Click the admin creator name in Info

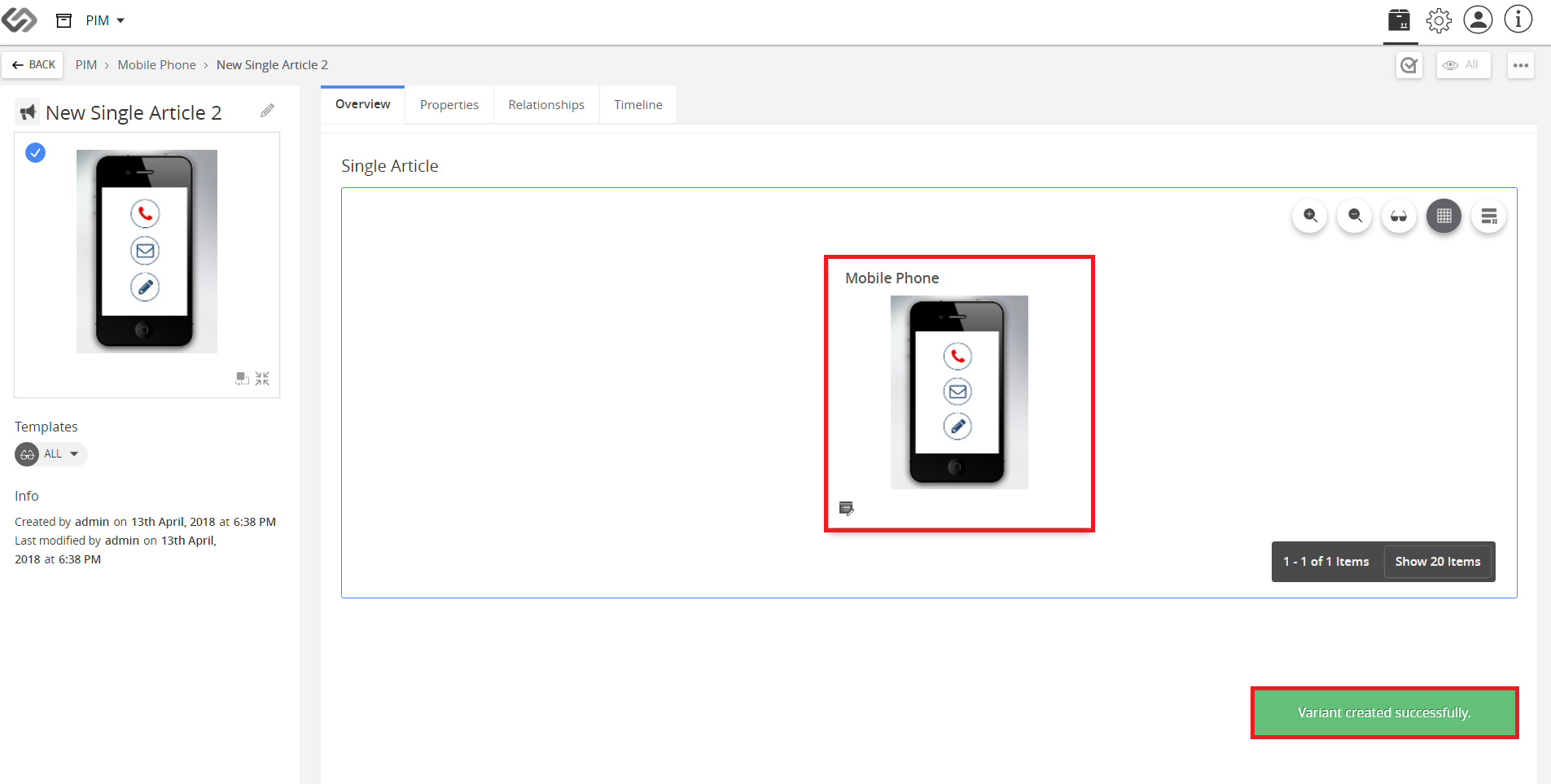click(x=92, y=522)
